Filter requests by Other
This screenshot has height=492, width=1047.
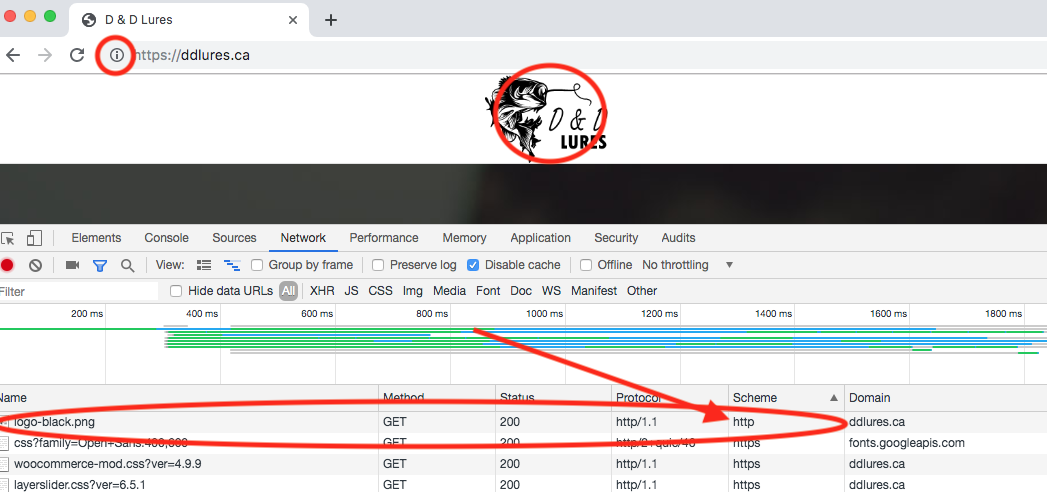(x=642, y=291)
